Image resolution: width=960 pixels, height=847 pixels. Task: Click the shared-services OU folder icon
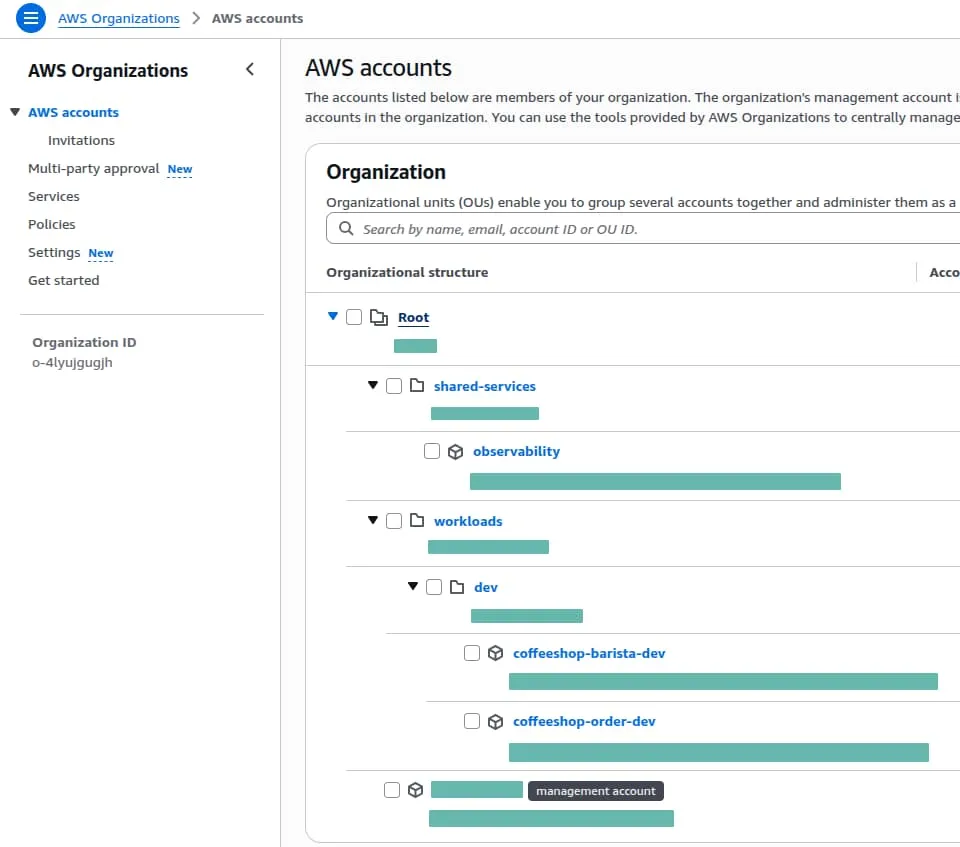pyautogui.click(x=419, y=386)
